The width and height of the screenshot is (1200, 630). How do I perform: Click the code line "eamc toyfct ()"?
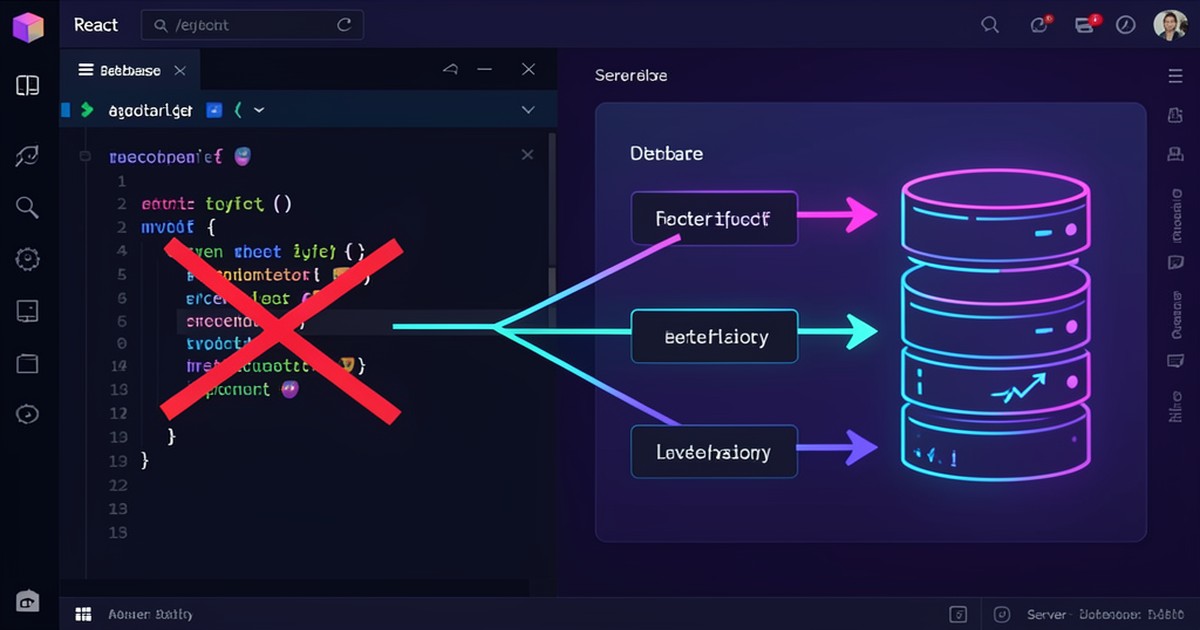click(216, 204)
